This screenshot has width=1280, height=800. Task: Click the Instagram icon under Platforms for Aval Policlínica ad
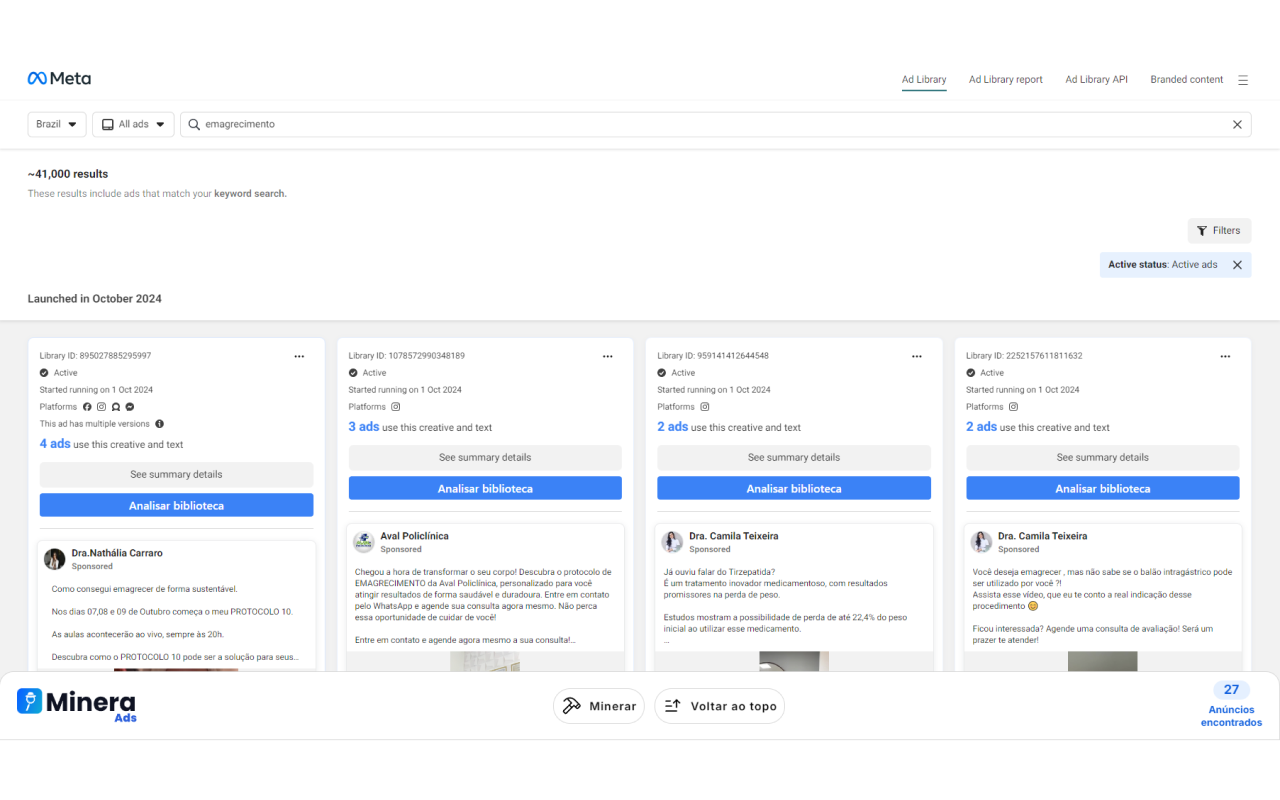[395, 407]
